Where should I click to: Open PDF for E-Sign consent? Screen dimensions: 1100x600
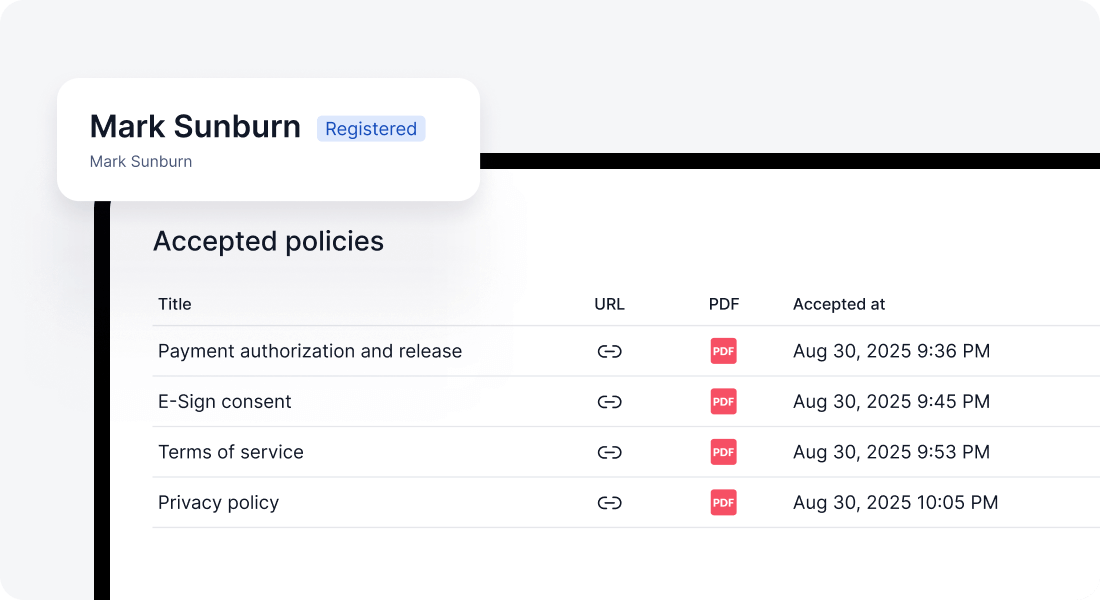723,401
